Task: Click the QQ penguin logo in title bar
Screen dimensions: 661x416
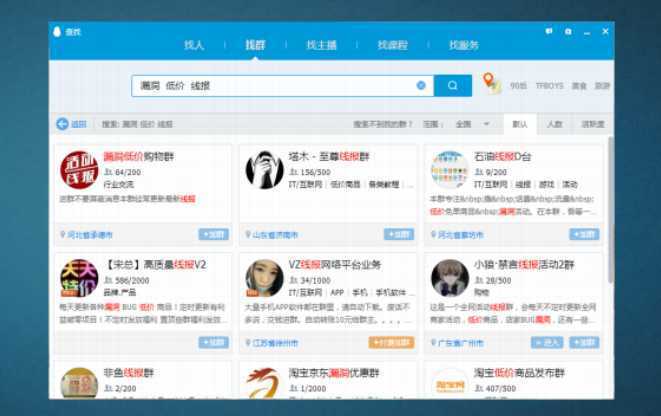Action: [57, 32]
